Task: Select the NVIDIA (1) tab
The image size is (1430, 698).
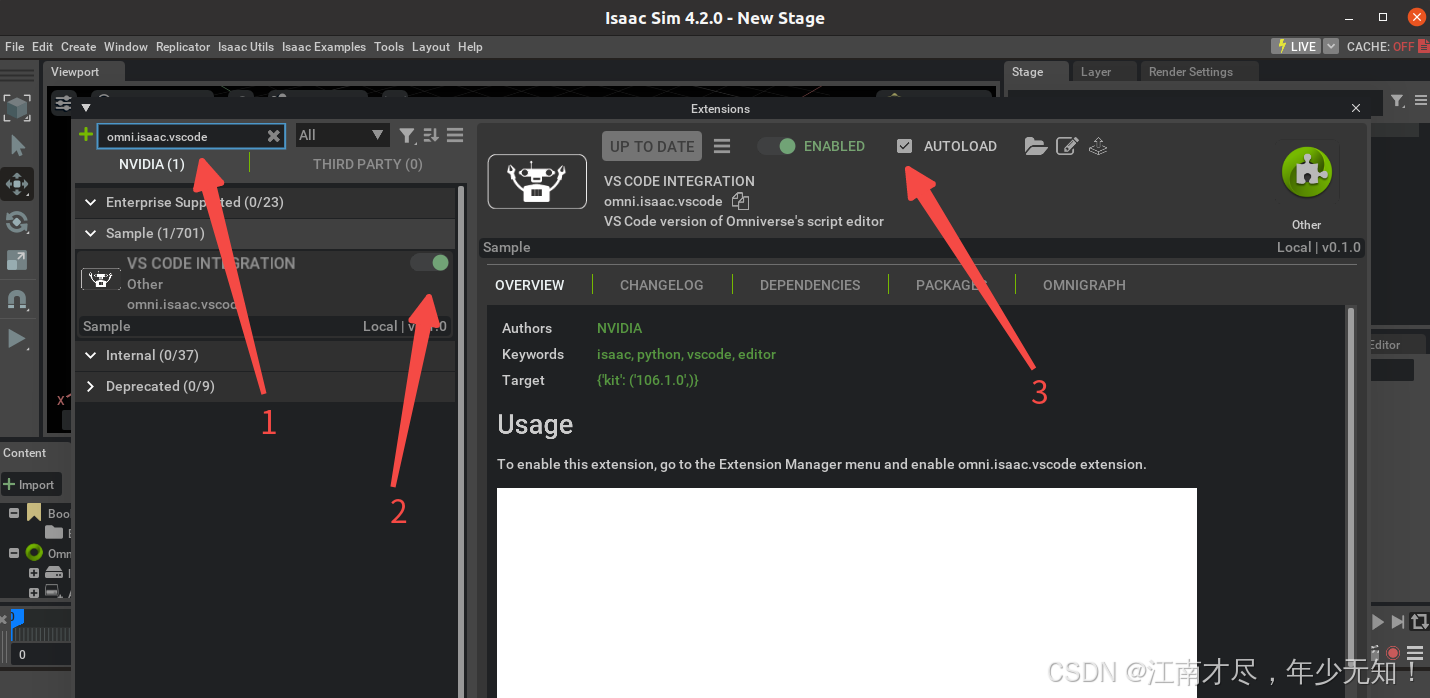Action: (x=152, y=164)
